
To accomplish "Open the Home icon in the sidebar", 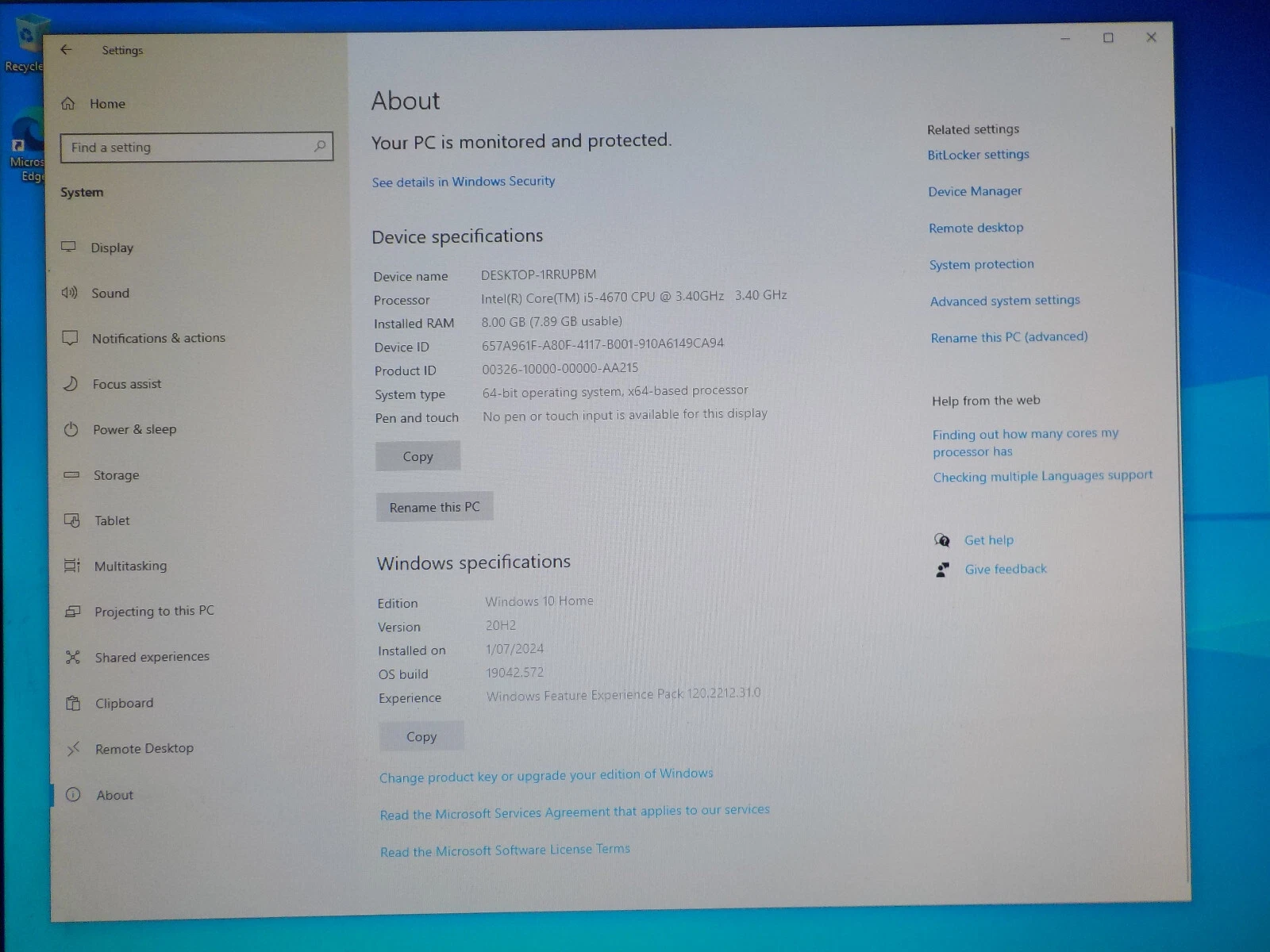I will (68, 103).
